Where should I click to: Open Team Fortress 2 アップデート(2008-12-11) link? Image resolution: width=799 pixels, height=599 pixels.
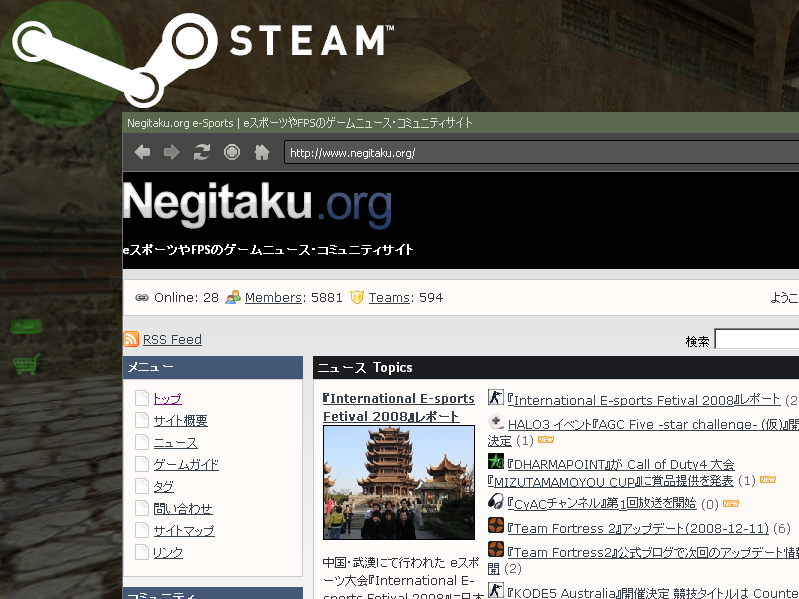tap(638, 528)
